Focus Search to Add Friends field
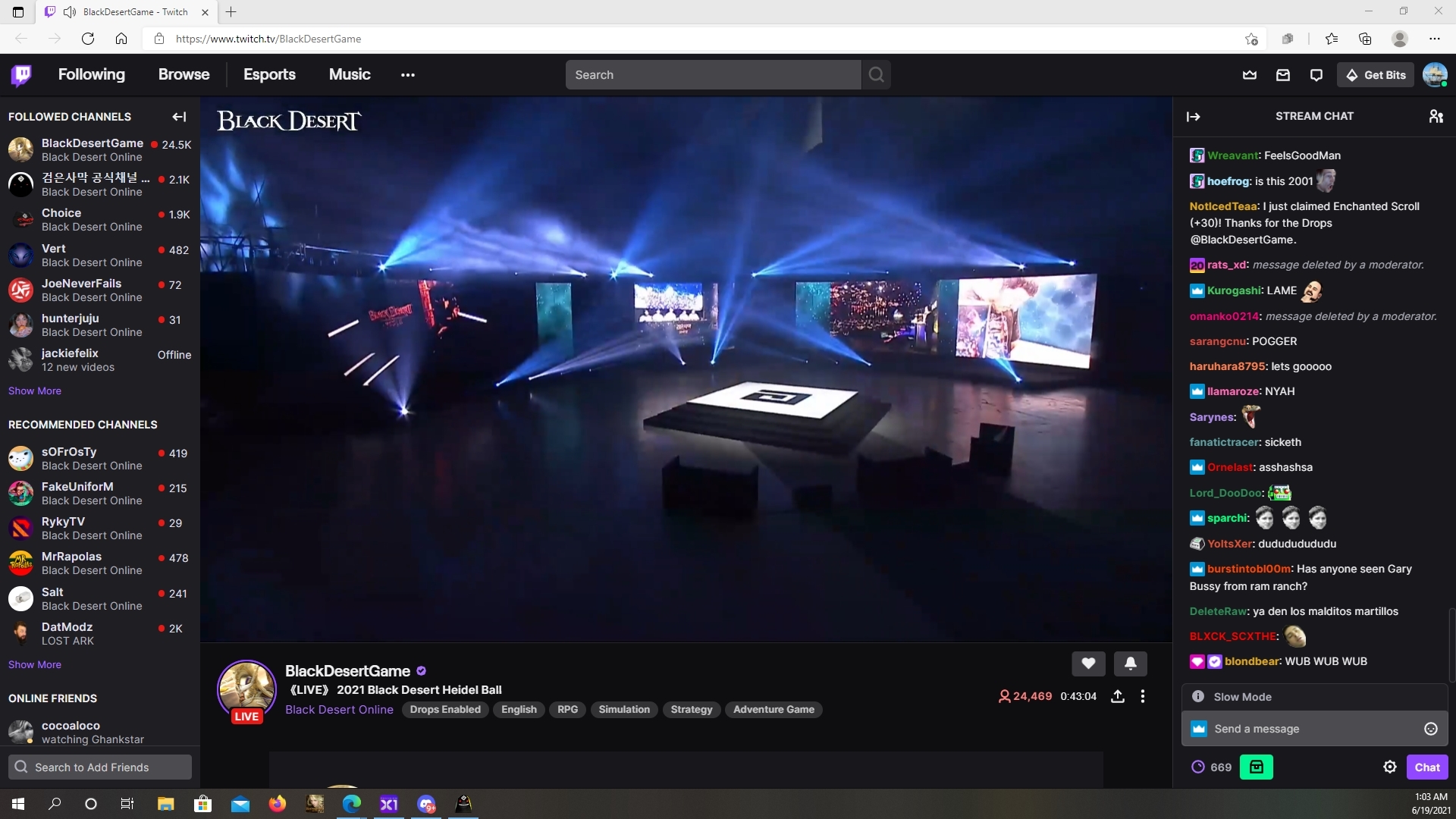 point(100,767)
